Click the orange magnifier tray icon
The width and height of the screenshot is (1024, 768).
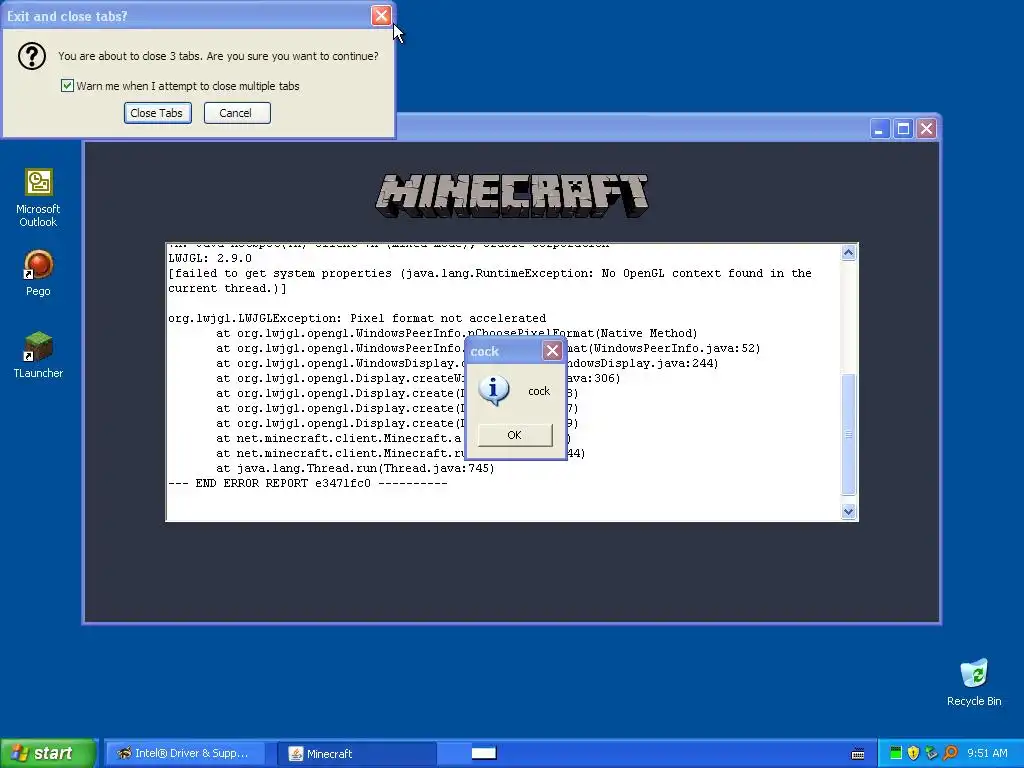[950, 753]
